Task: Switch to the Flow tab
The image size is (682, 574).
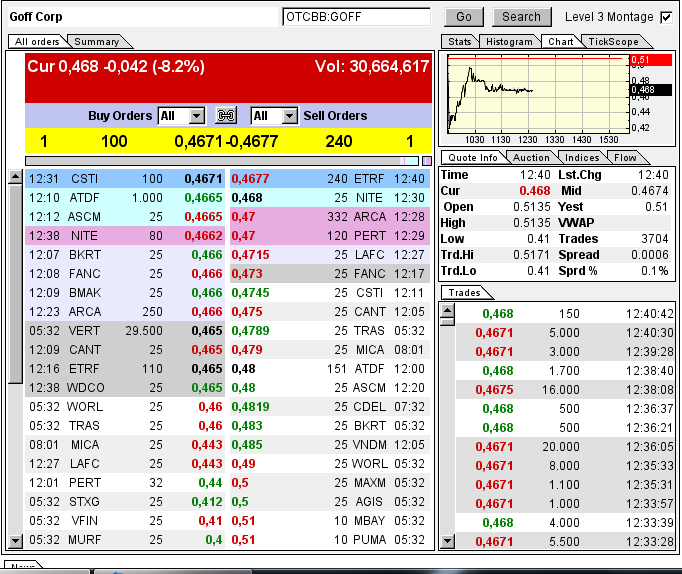Action: (x=625, y=157)
